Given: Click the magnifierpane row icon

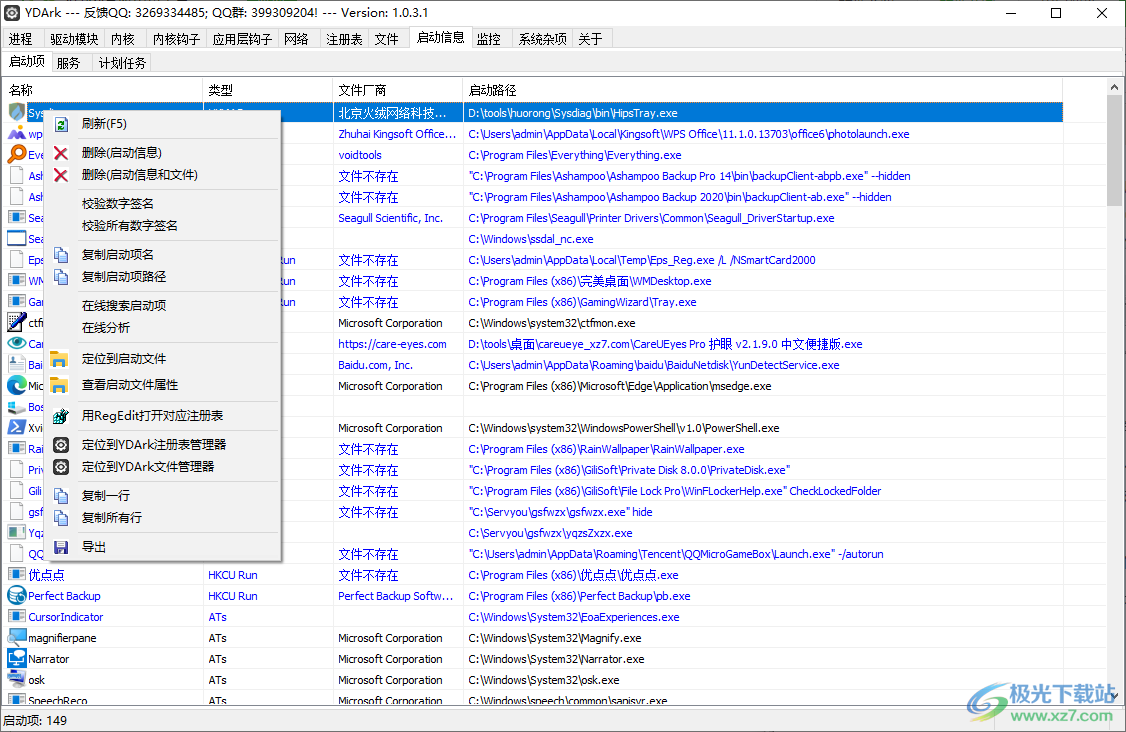Looking at the screenshot, I should [x=17, y=637].
